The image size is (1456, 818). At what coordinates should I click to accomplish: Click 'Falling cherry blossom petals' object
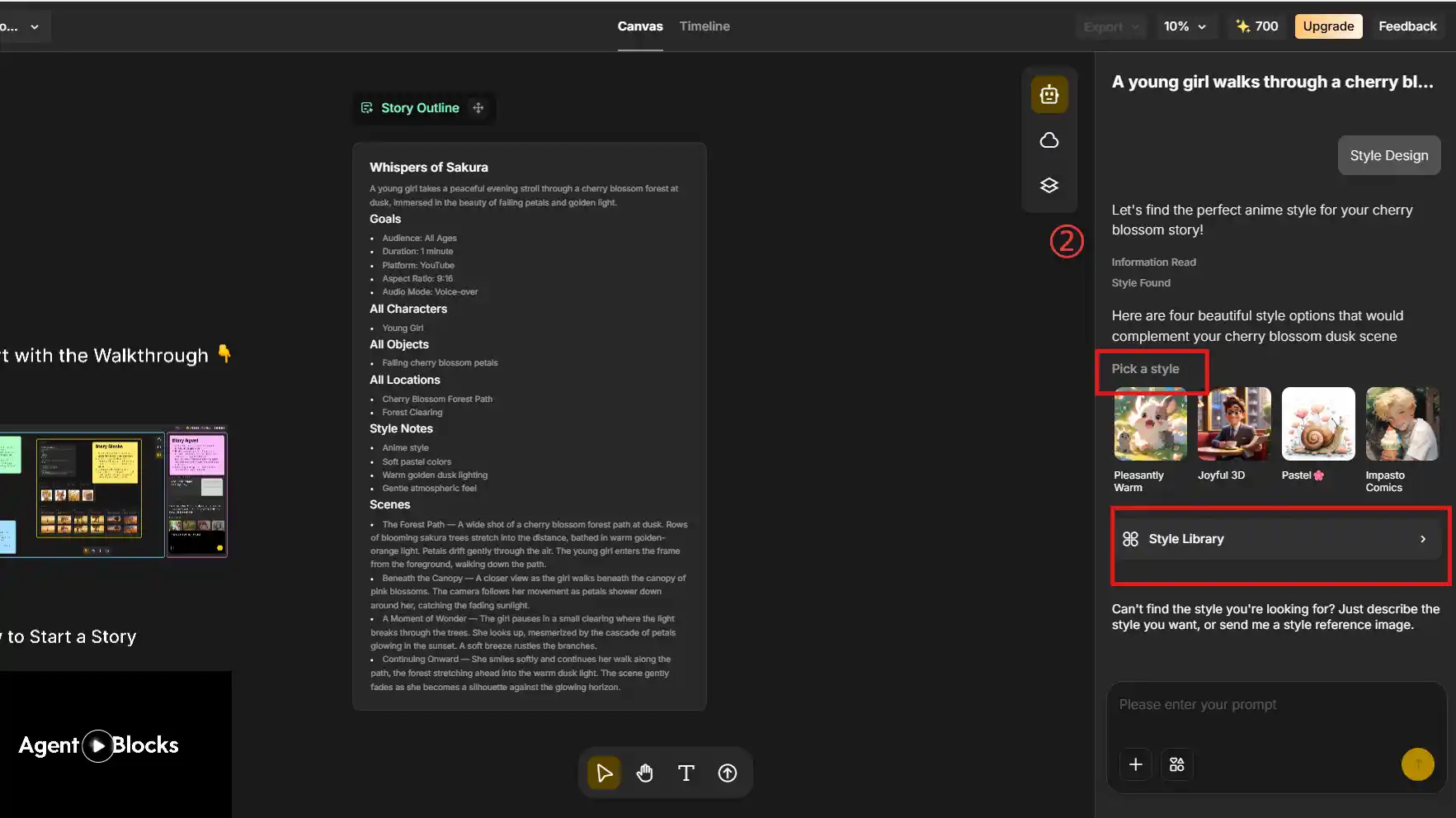tap(440, 363)
